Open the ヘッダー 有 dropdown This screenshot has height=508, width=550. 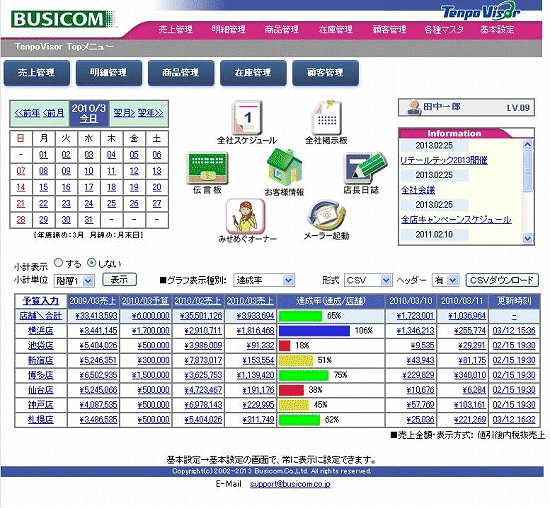[445, 280]
